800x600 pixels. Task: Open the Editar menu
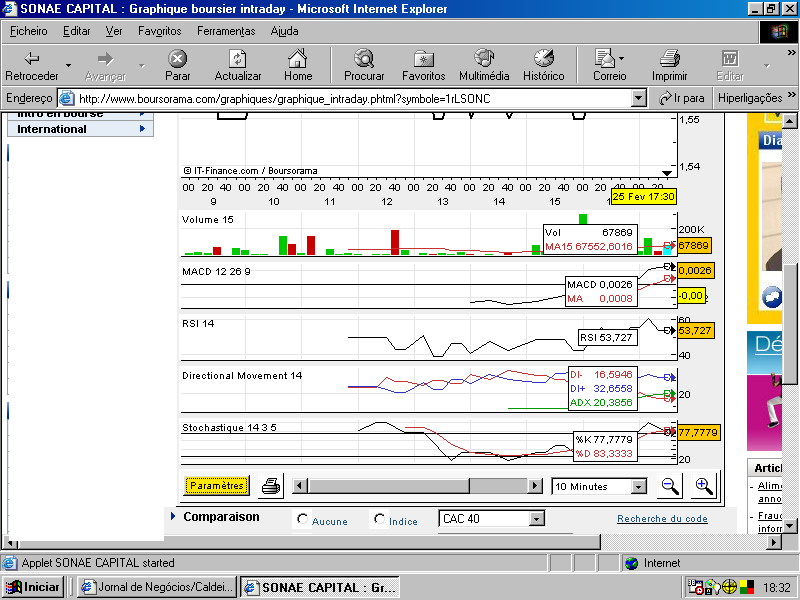[77, 31]
